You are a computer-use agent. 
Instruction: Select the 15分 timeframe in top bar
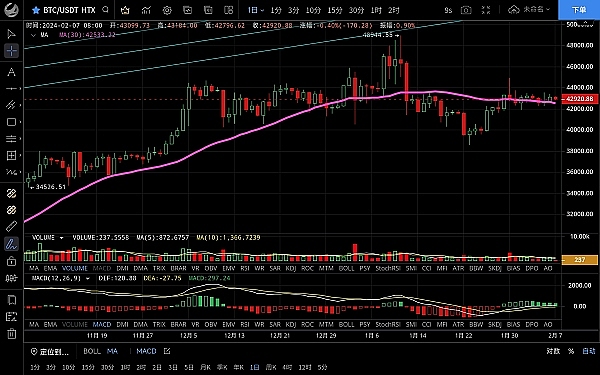[335, 10]
